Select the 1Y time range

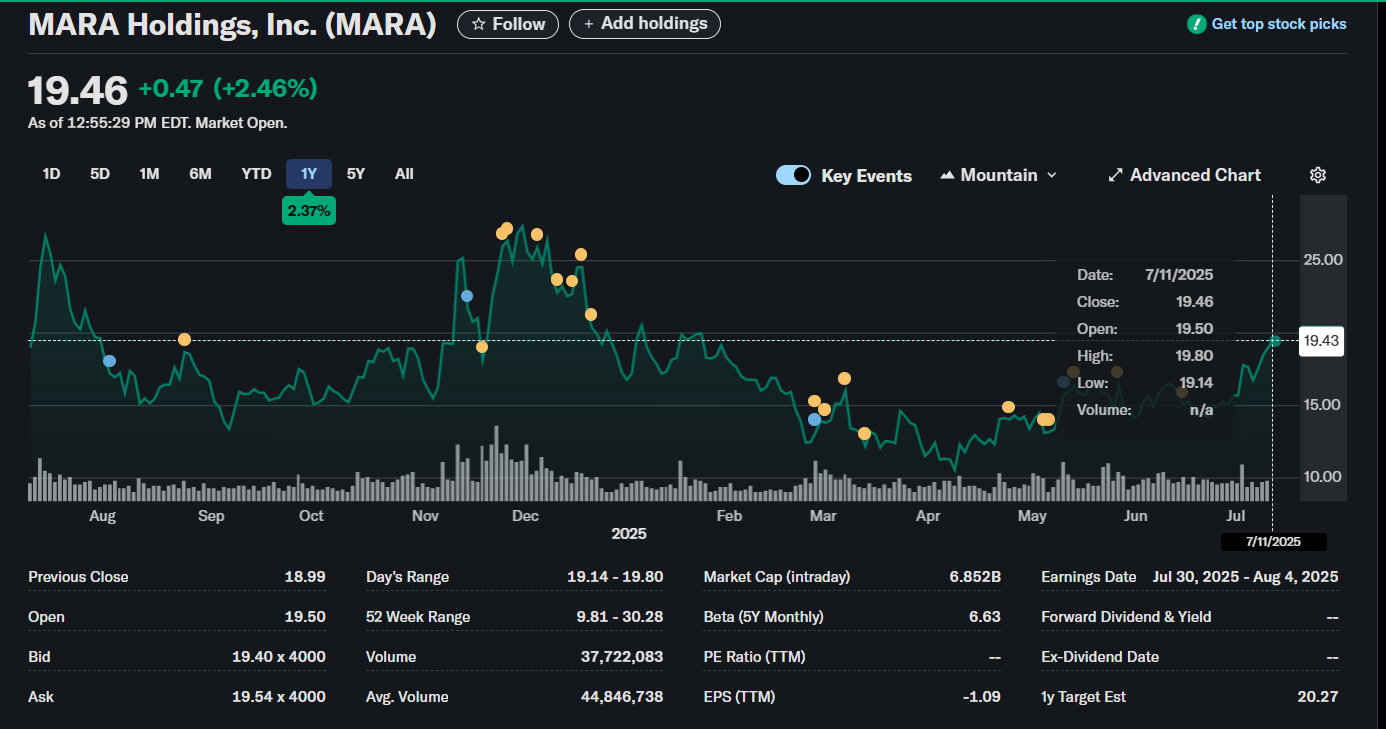click(x=309, y=174)
